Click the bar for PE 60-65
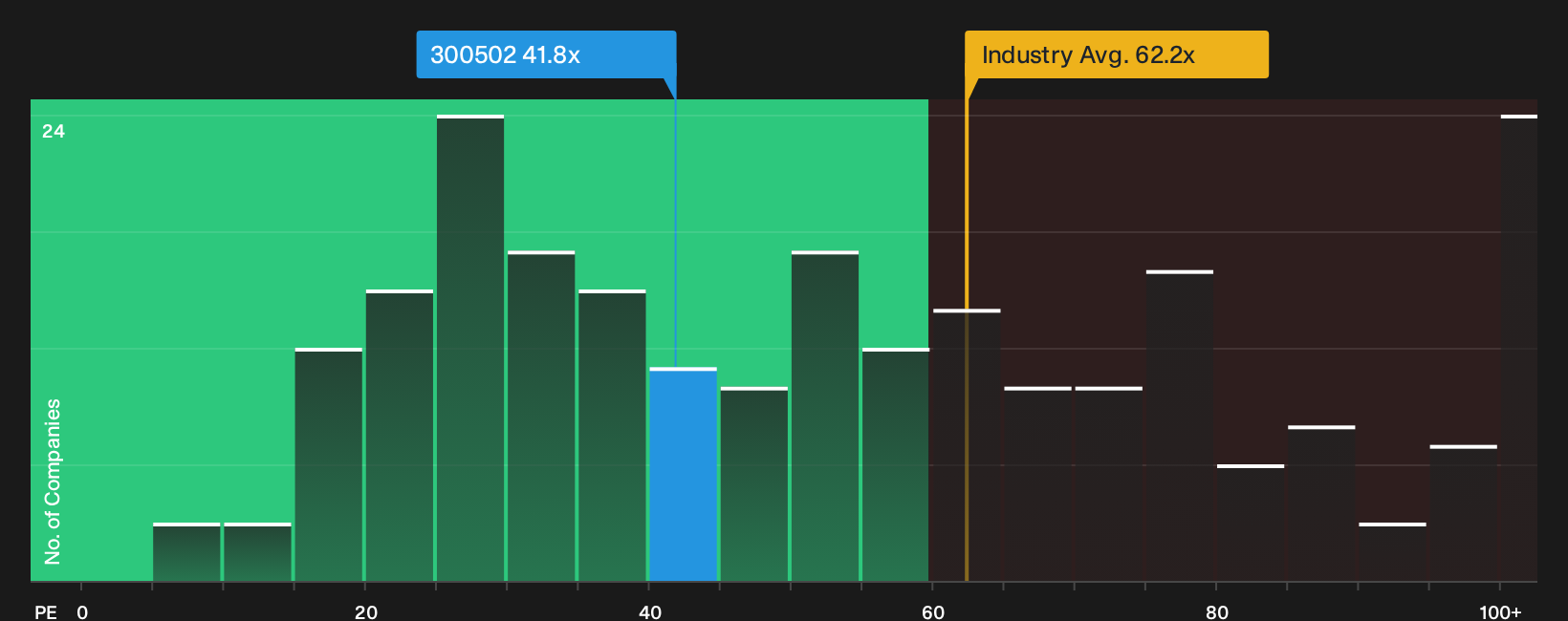The width and height of the screenshot is (1568, 621). coord(967,445)
